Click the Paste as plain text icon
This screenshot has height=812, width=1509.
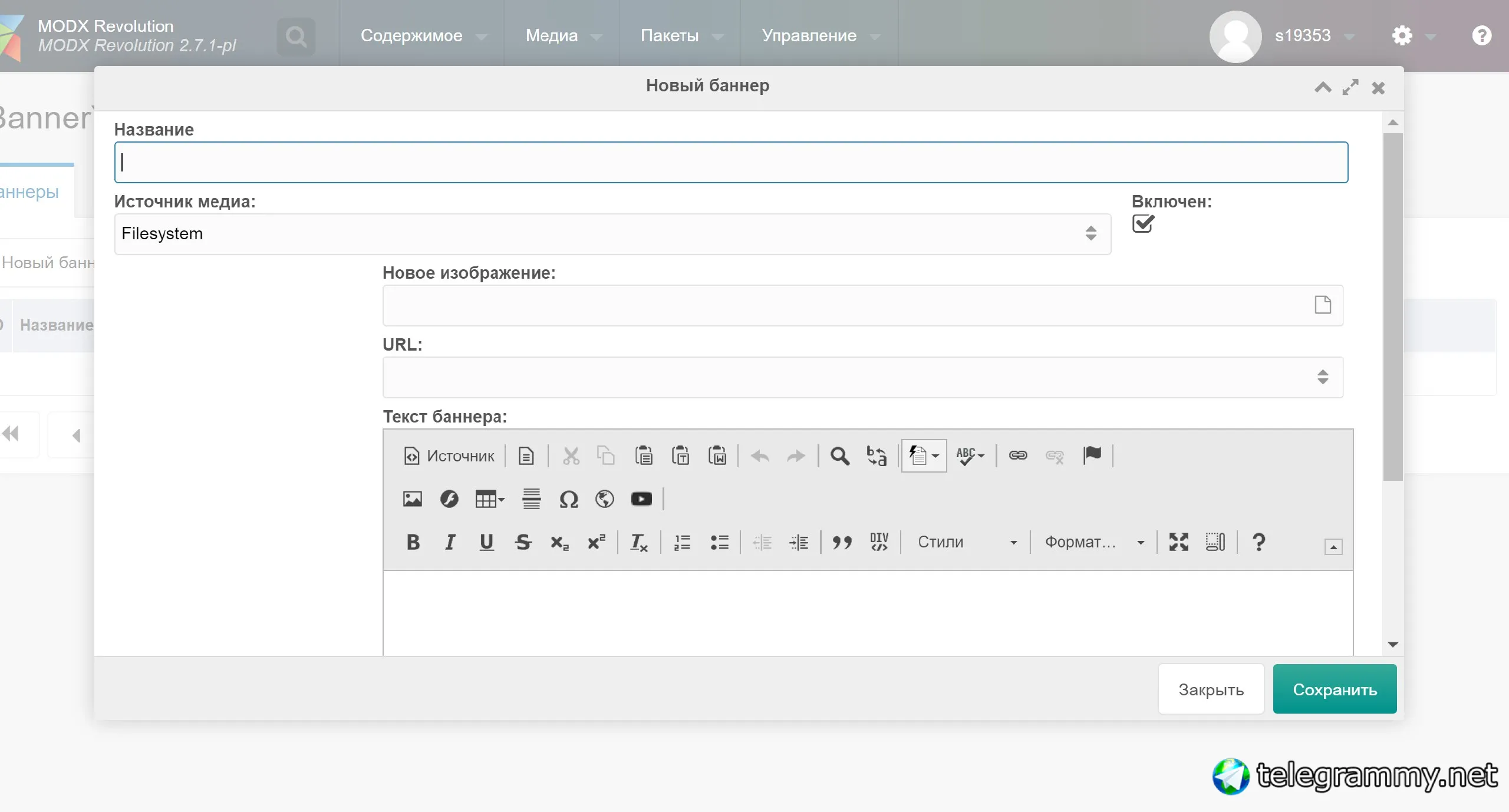(x=680, y=455)
